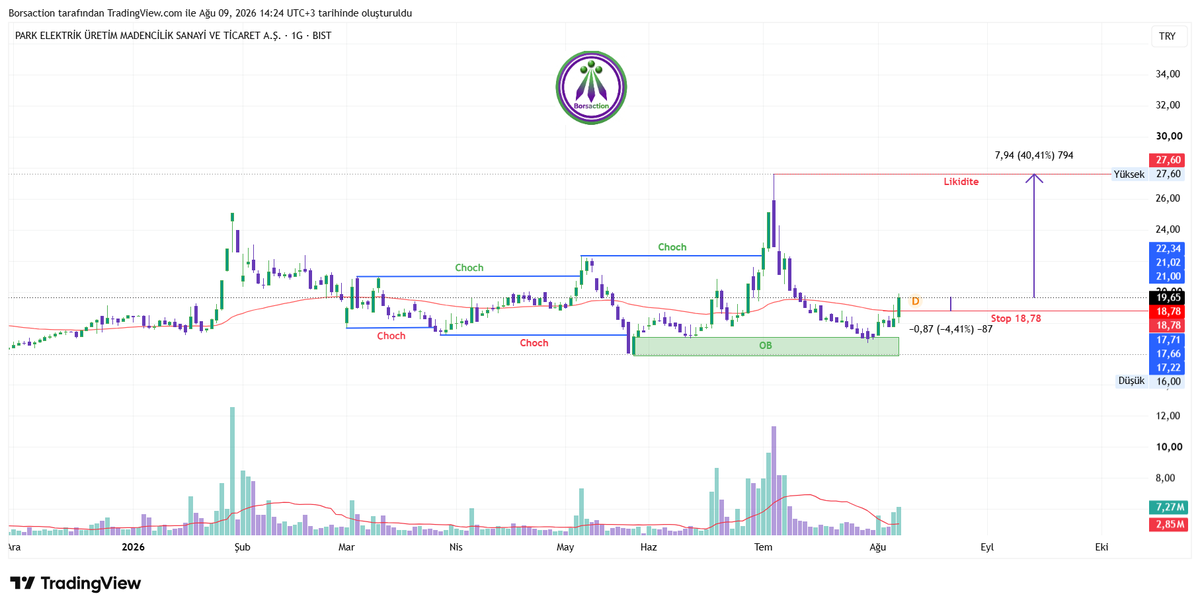Viewport: 1200px width, 608px height.
Task: Click the Haz month on time axis
Action: coord(649,547)
